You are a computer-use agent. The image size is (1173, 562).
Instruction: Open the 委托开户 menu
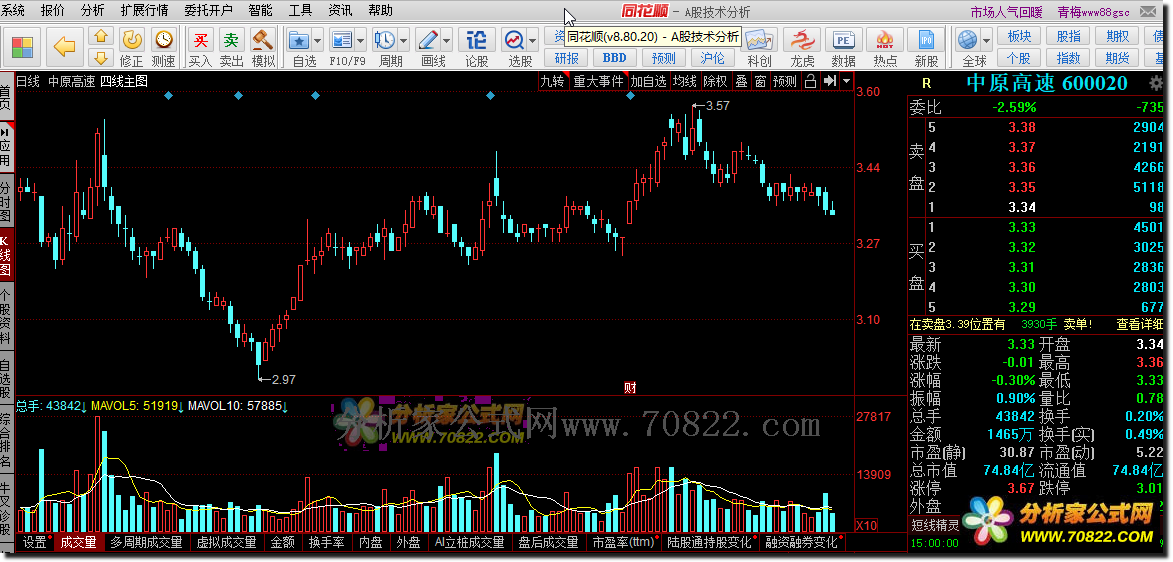click(209, 10)
